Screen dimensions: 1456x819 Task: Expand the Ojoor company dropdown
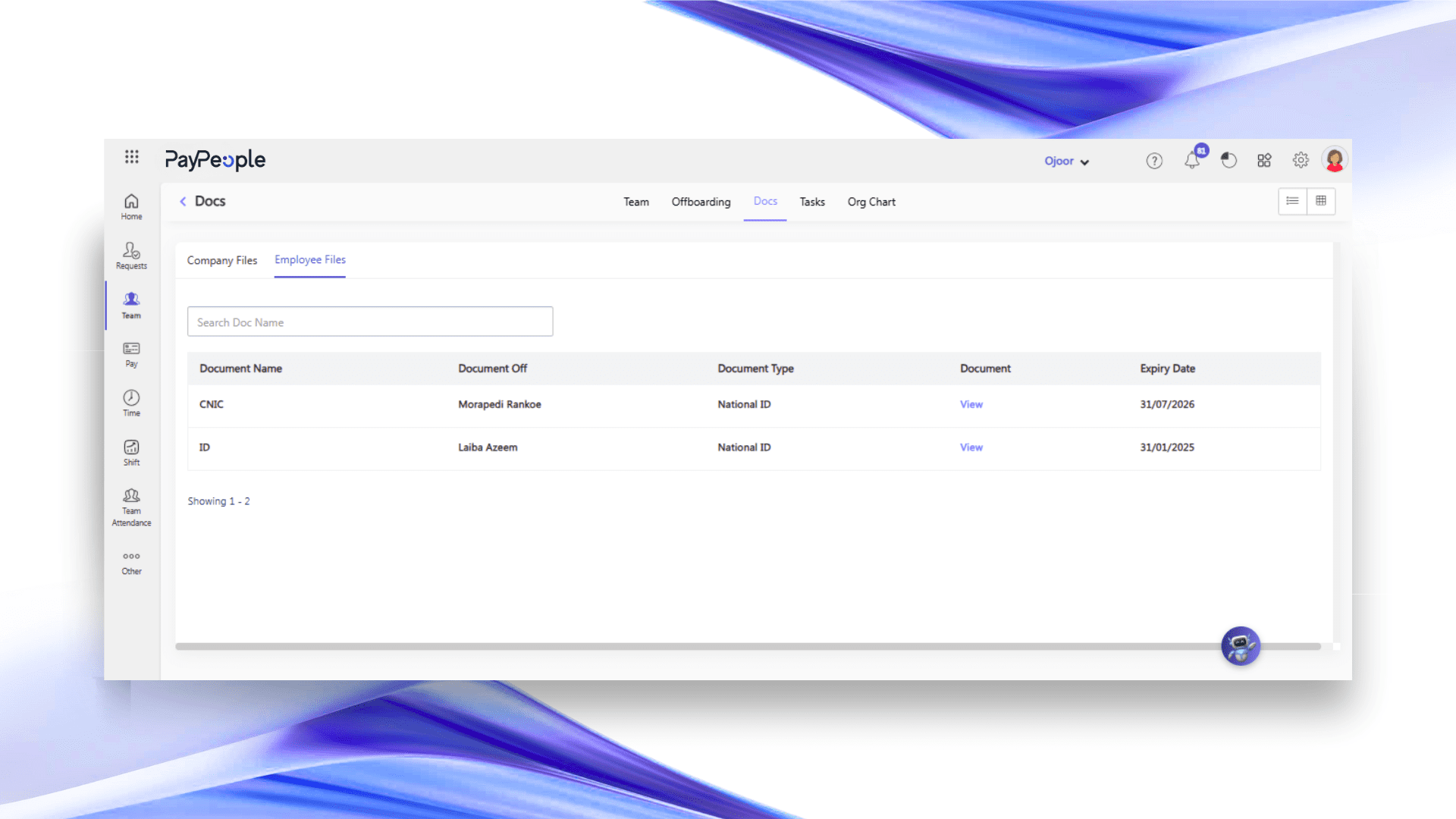(1066, 162)
